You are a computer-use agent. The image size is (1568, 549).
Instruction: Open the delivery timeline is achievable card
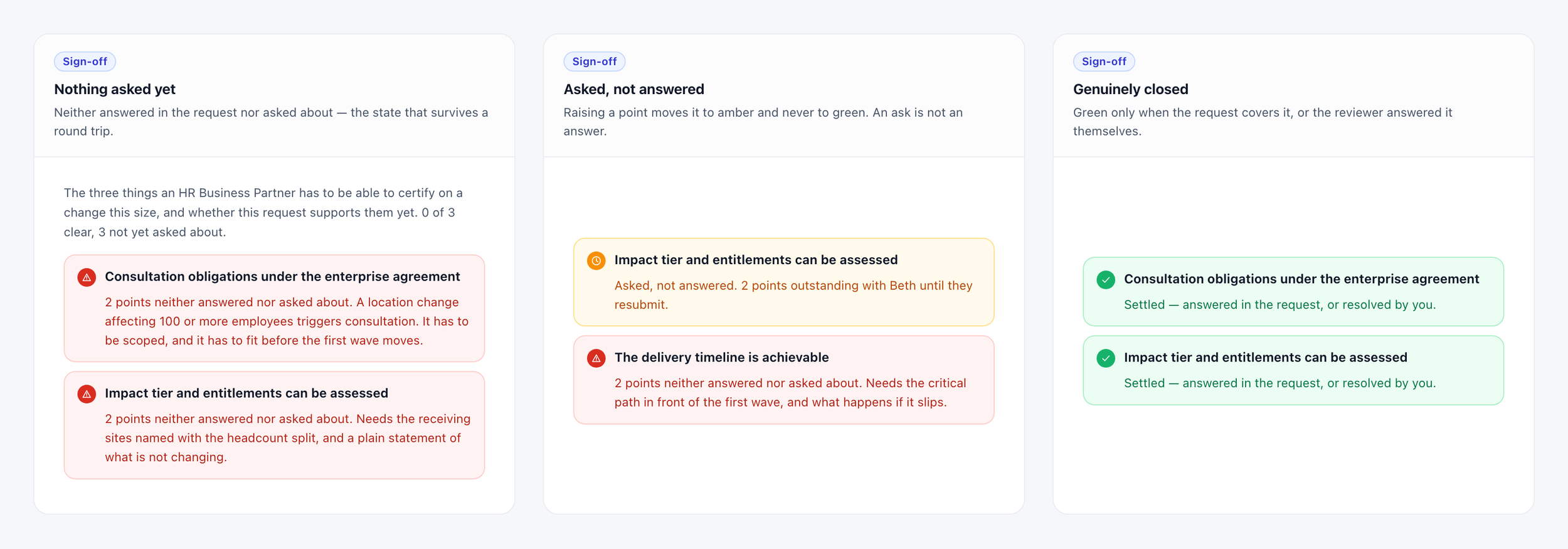pos(783,380)
